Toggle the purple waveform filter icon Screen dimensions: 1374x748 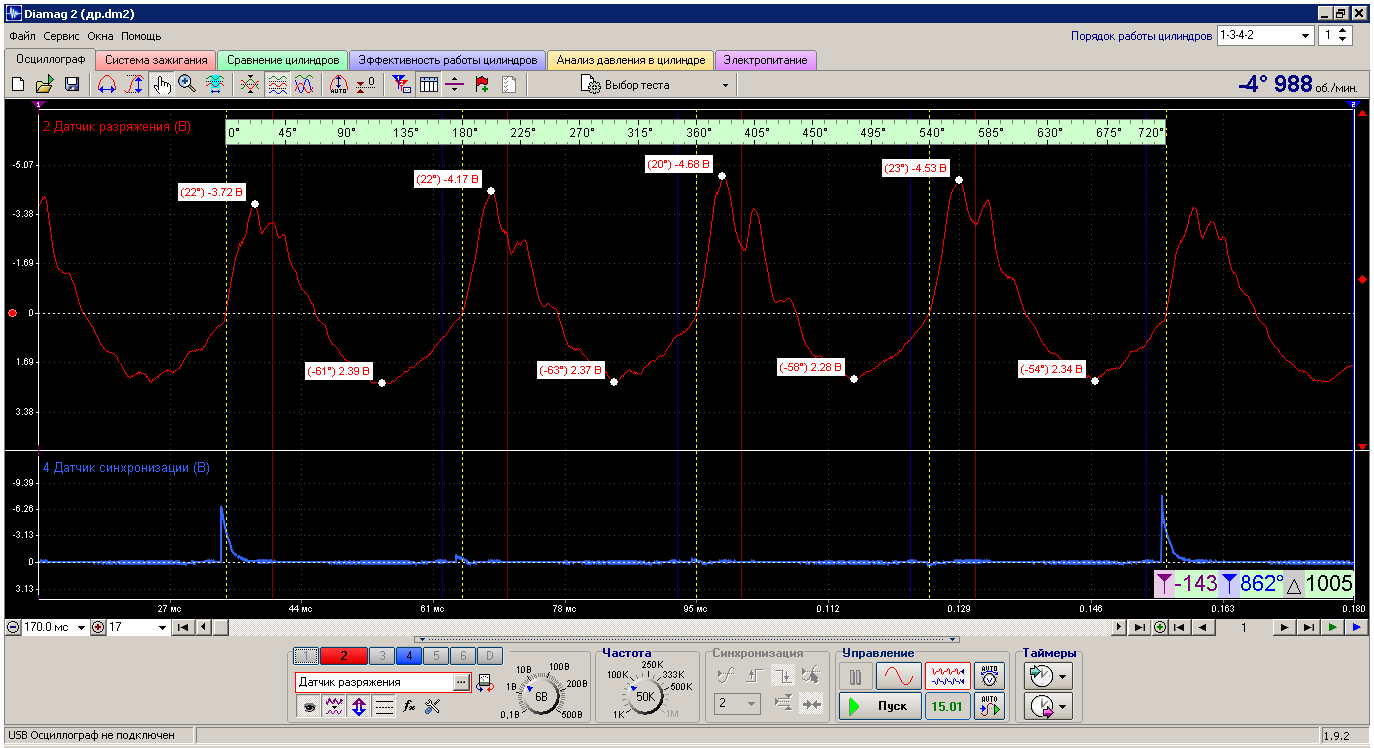pyautogui.click(x=334, y=706)
